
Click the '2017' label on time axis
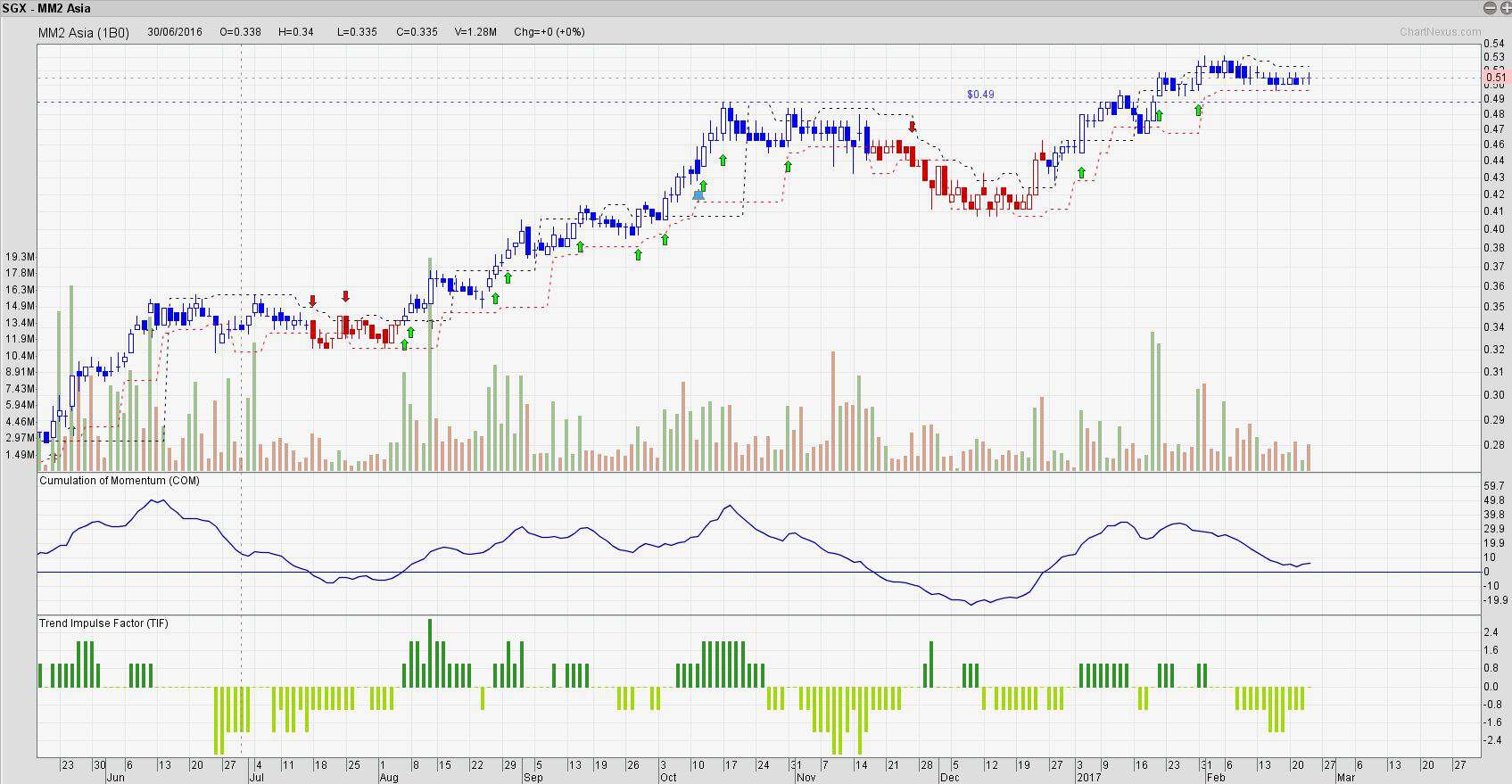(x=1087, y=777)
